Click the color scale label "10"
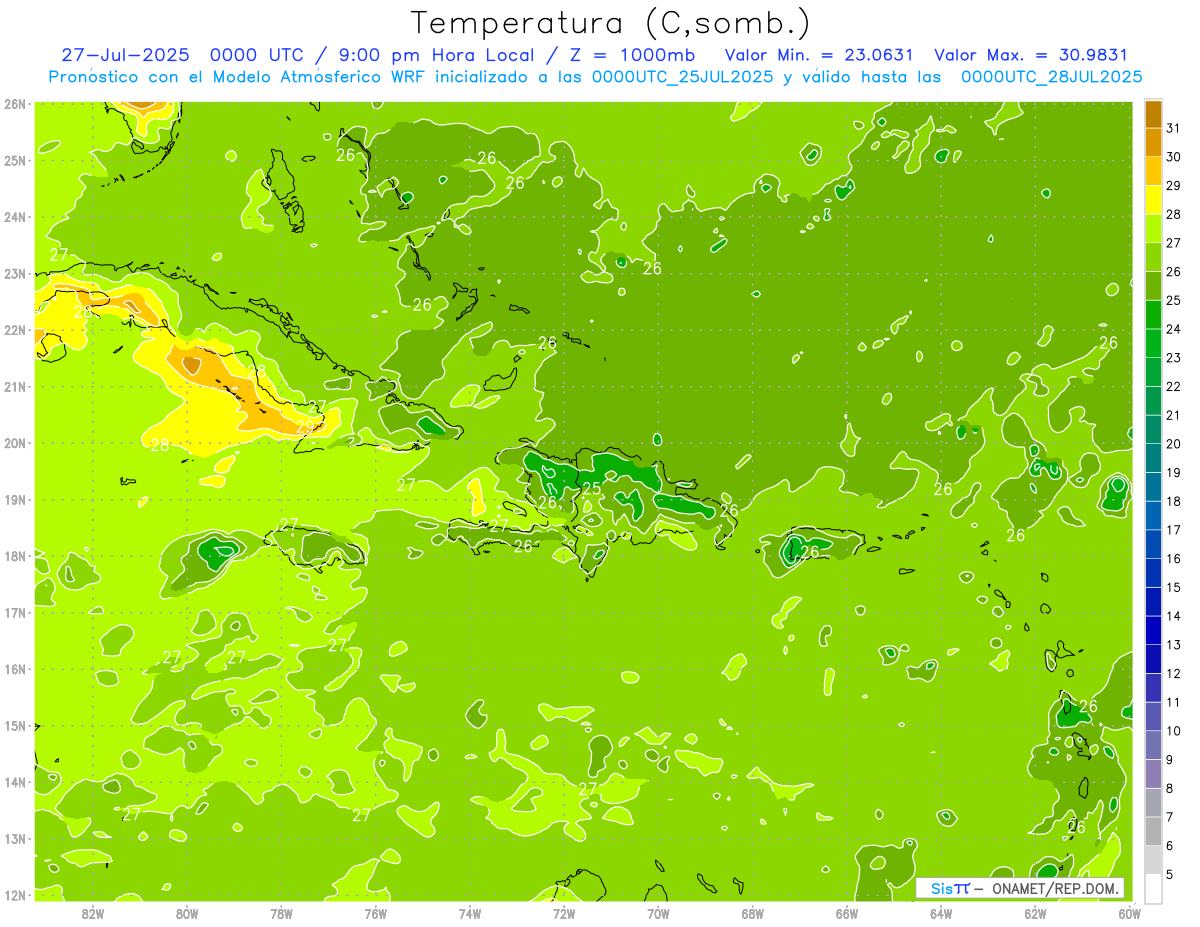This screenshot has height=927, width=1200. point(1173,731)
